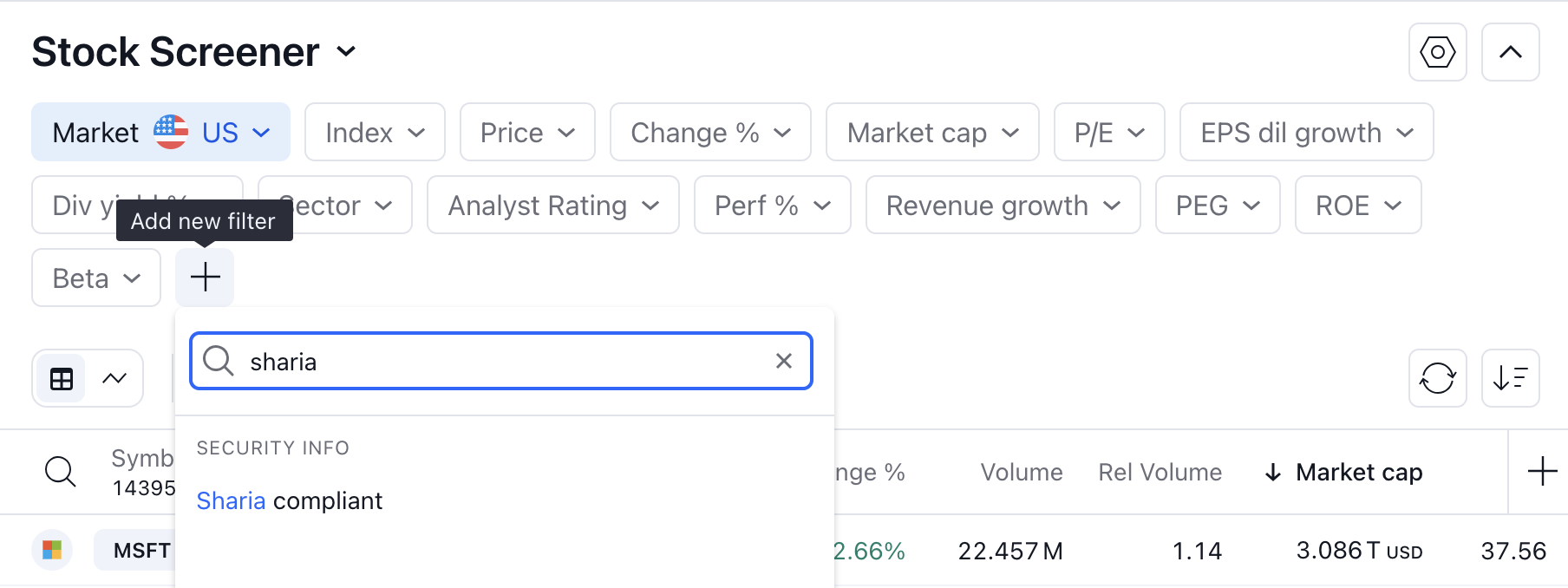The height and width of the screenshot is (588, 1568).
Task: Click the plus Add new filter button
Action: (x=205, y=278)
